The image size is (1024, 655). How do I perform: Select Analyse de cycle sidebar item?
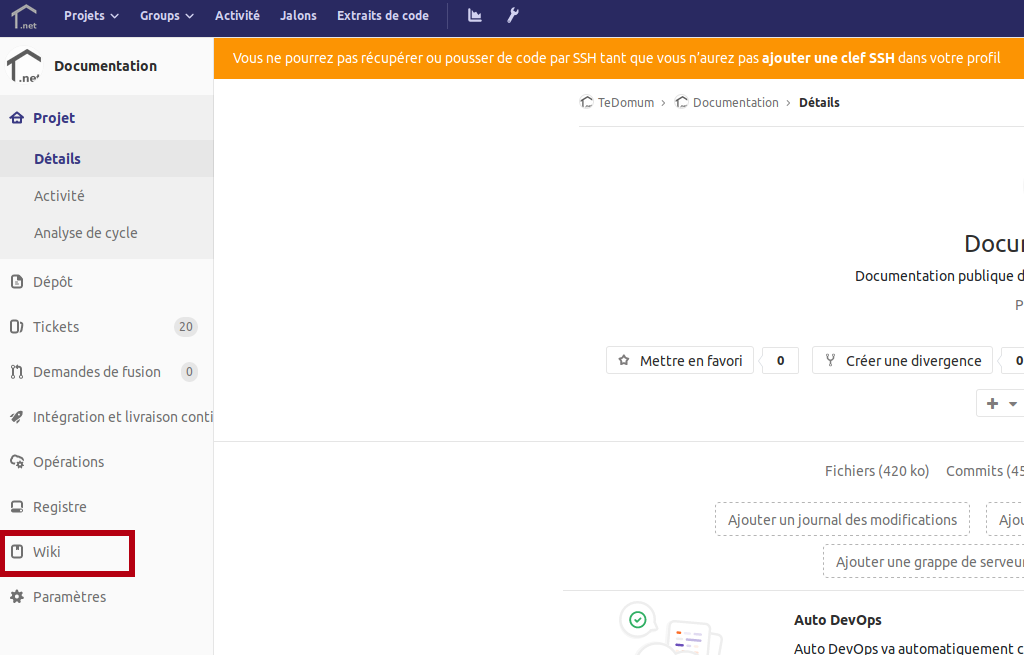[86, 233]
